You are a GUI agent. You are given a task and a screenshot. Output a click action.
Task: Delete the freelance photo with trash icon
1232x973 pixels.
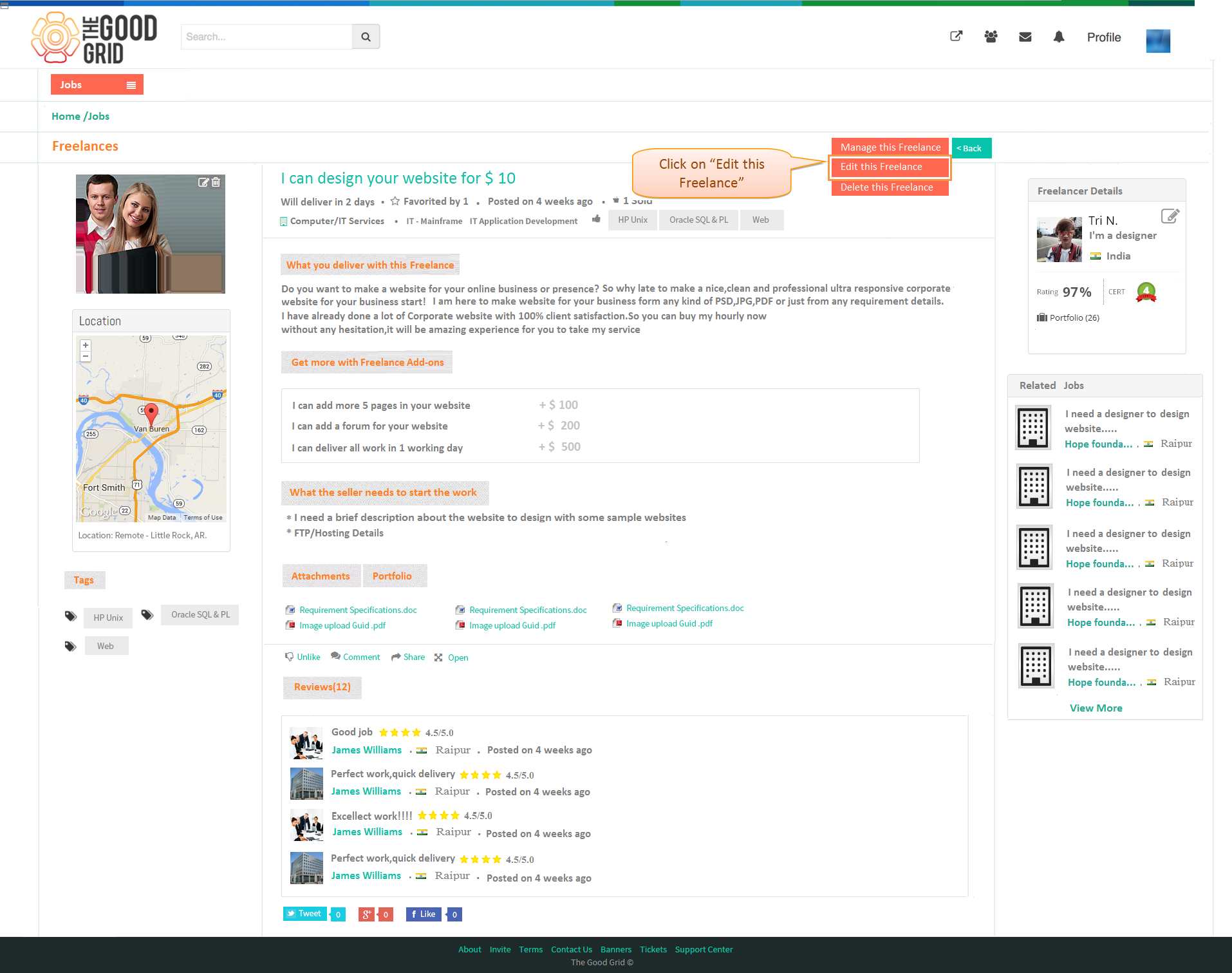point(216,182)
